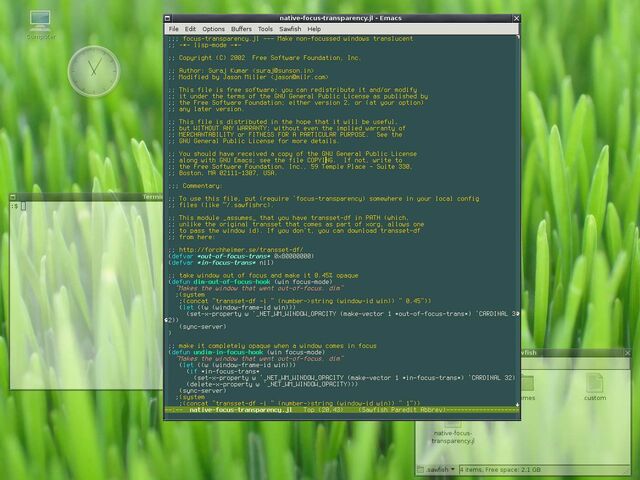Click the defvar *in-focus-trans* line
This screenshot has height=480, width=640.
point(221,262)
